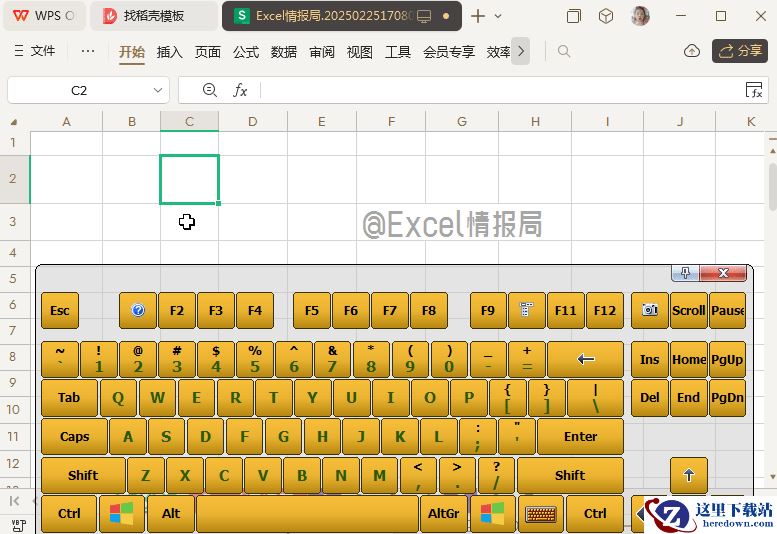Select column A header
This screenshot has height=534, width=777.
(66, 121)
